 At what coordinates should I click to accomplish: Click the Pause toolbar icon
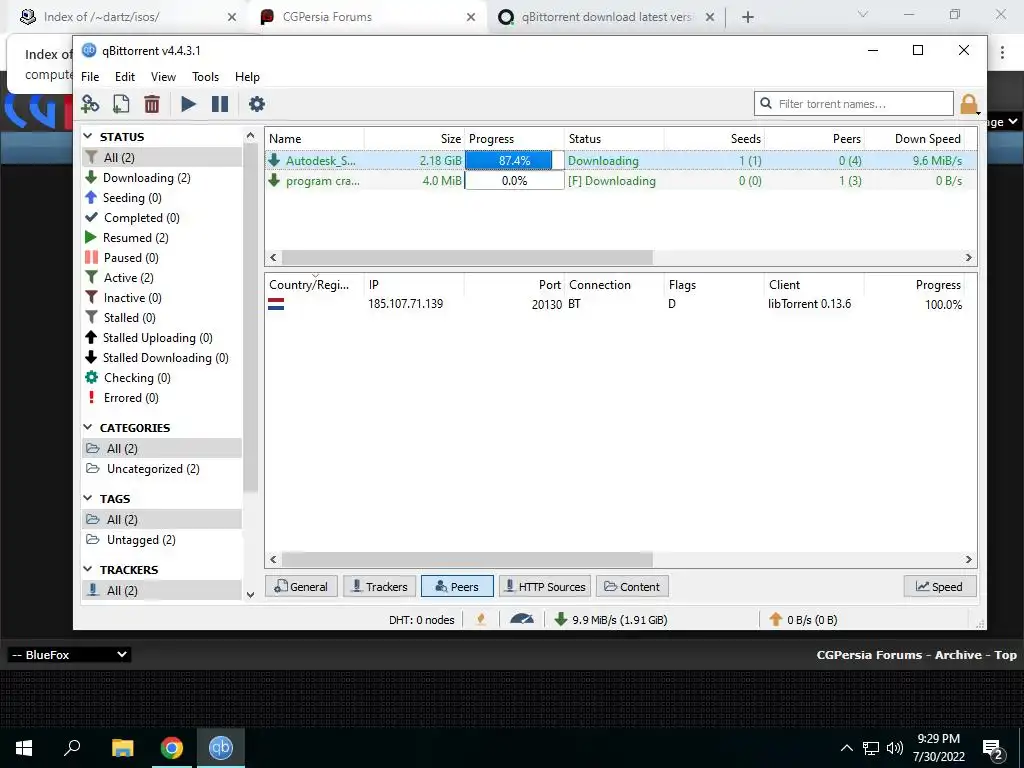[220, 104]
